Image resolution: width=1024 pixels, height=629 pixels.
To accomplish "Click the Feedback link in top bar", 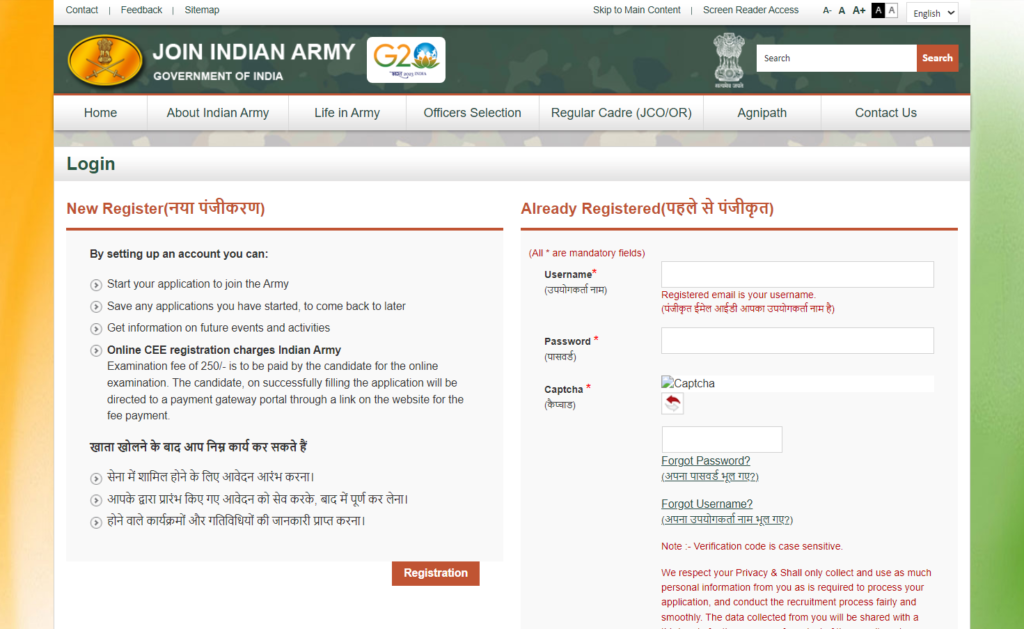I will tap(141, 10).
